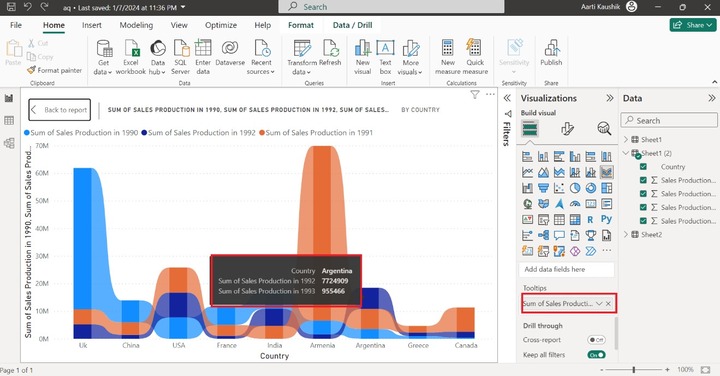Select the stacked bar chart visual
Viewport: 720px width, 376px height.
[528, 157]
